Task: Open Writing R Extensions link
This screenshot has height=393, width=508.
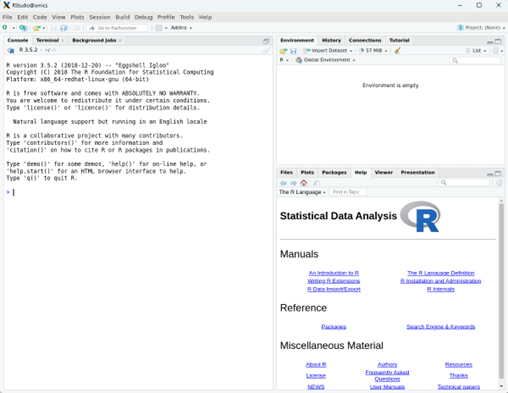Action: [334, 281]
